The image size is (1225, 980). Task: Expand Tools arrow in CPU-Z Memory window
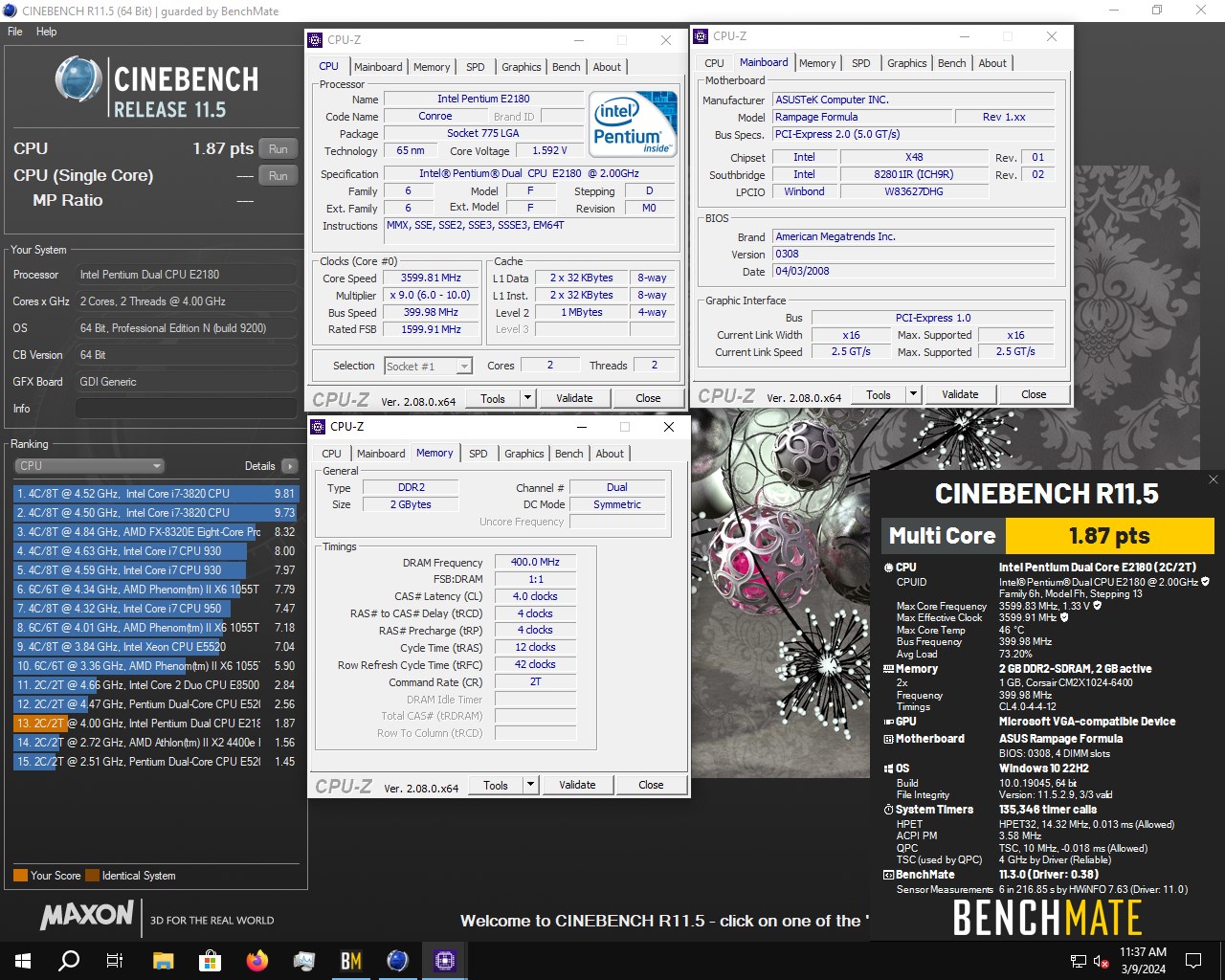point(530,785)
